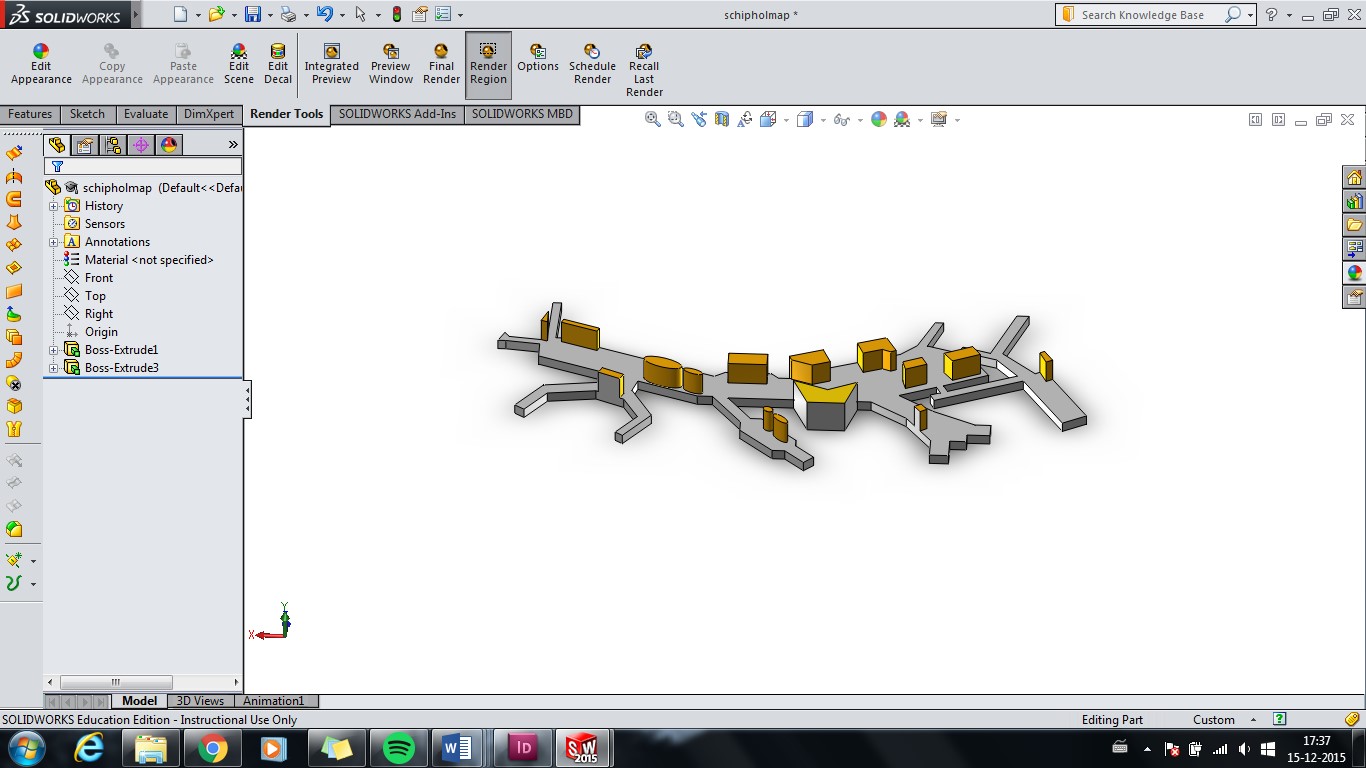
Task: Click the Previous View icon
Action: pyautogui.click(x=698, y=119)
